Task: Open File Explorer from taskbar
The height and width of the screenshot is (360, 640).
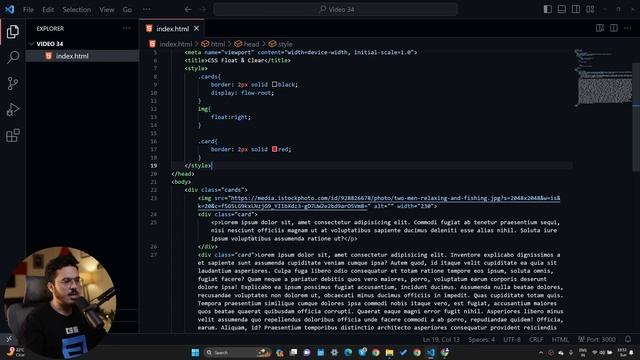Action: [389, 352]
